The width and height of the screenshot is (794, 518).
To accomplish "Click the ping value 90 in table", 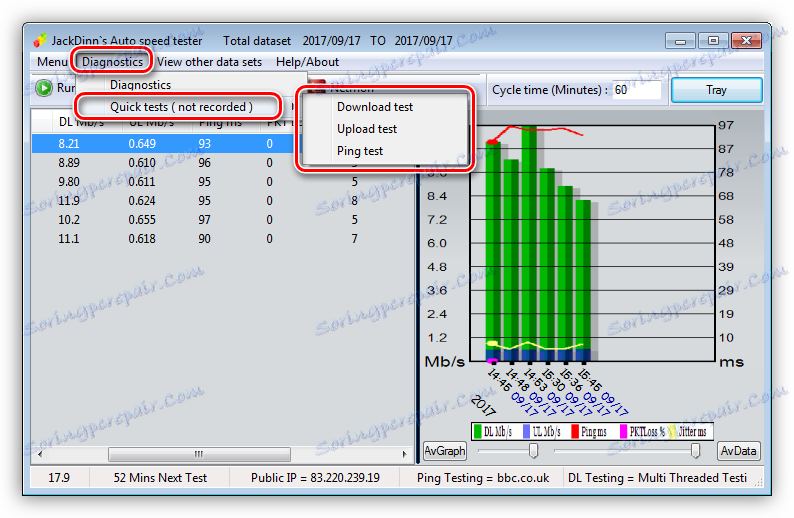I will (204, 238).
